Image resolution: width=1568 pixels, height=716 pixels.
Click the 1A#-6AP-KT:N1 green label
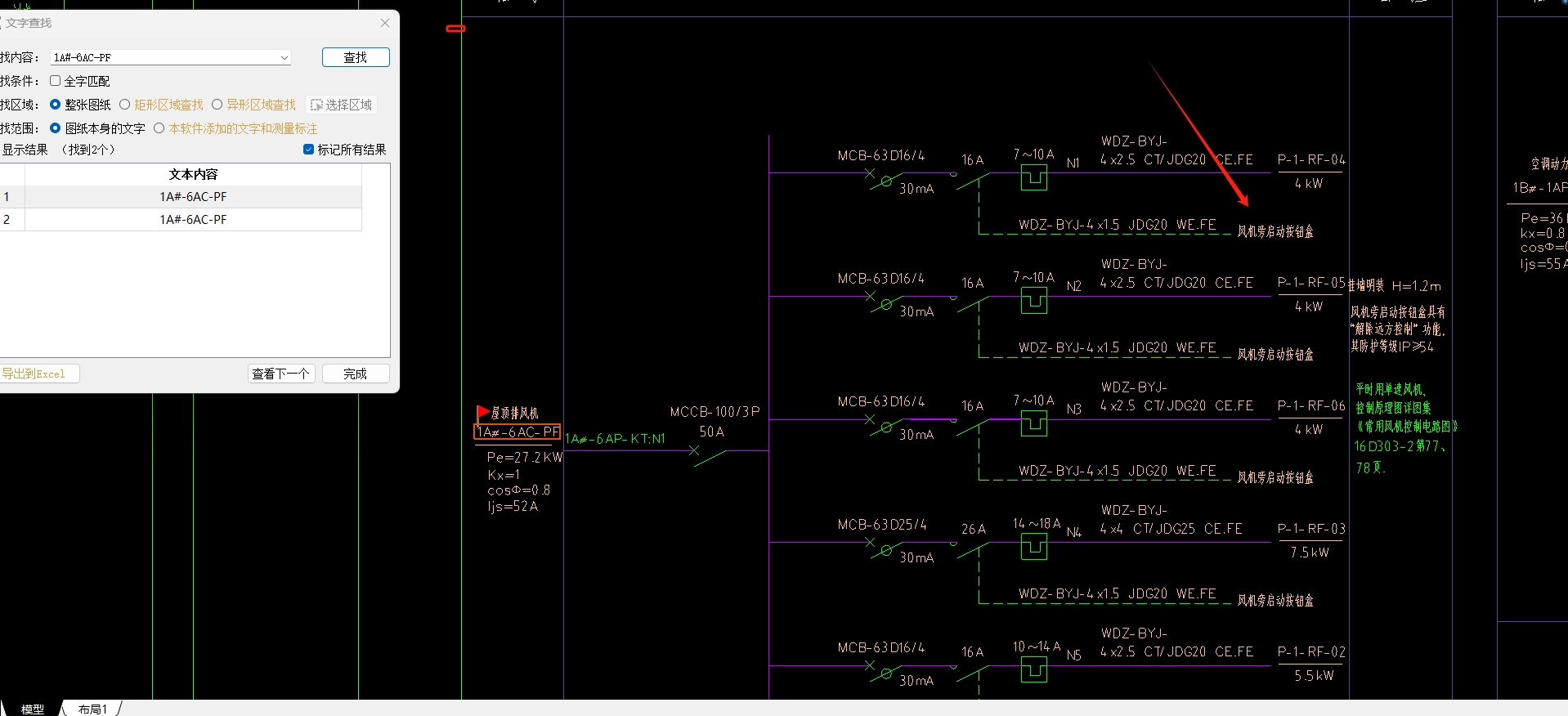pos(615,439)
